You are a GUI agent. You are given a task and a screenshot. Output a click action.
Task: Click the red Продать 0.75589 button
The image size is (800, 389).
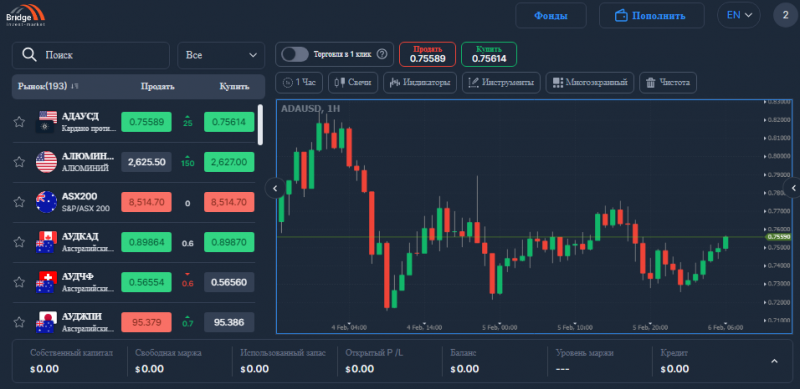tap(428, 54)
